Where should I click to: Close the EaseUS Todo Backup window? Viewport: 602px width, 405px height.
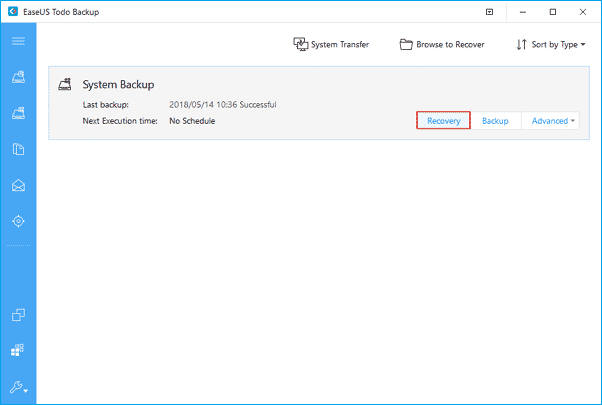pos(582,12)
